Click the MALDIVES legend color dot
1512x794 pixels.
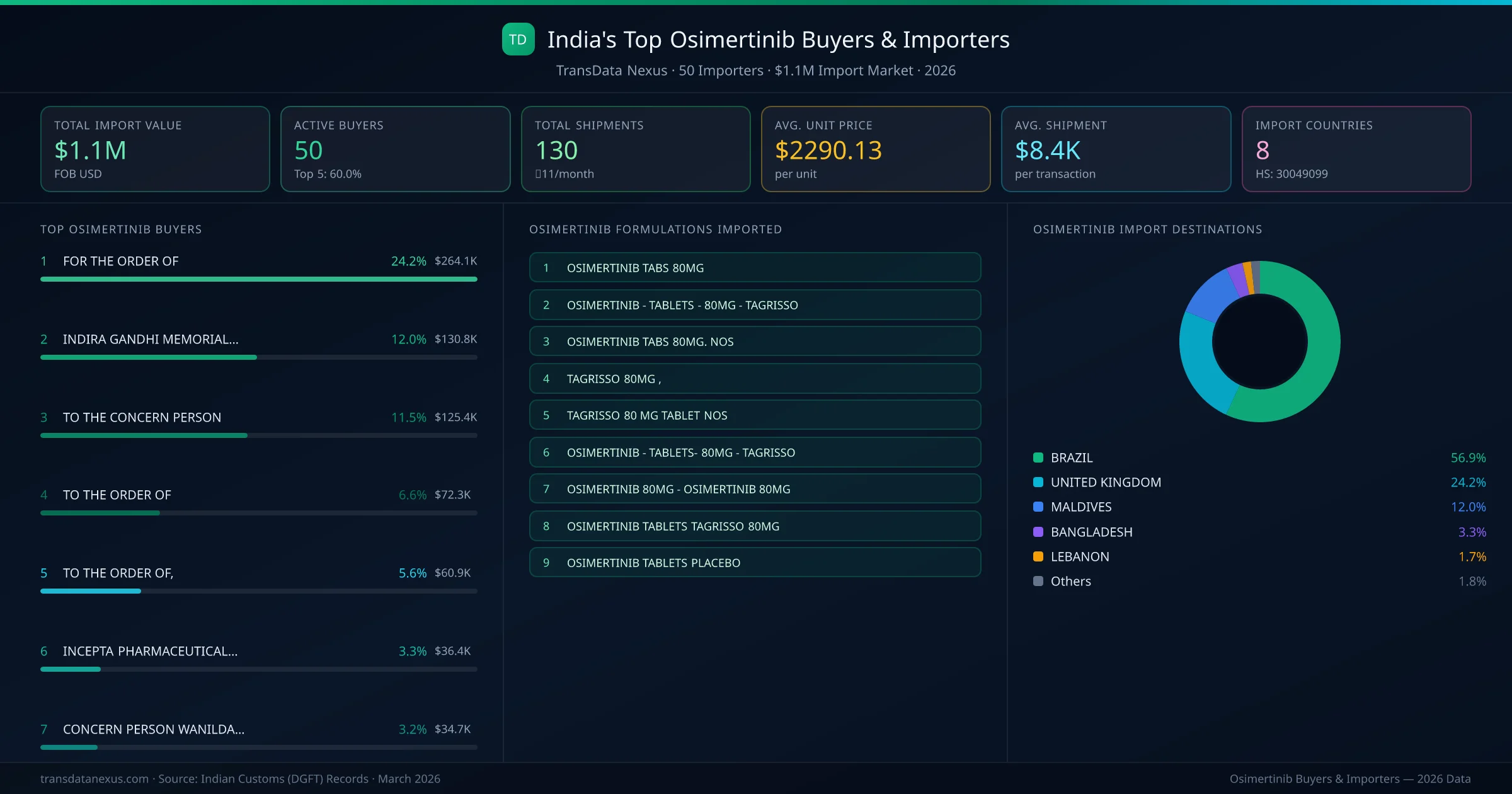pos(1038,507)
